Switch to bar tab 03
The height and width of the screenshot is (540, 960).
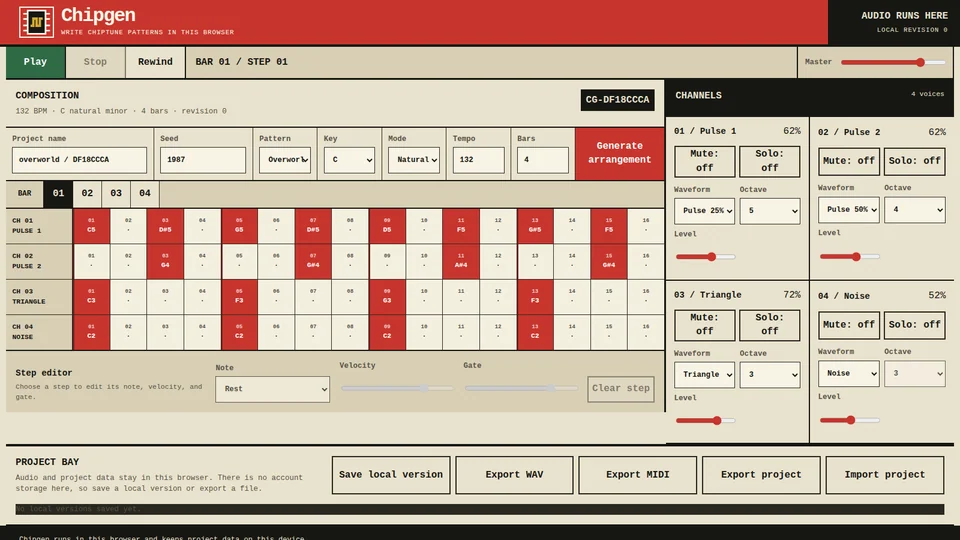116,193
